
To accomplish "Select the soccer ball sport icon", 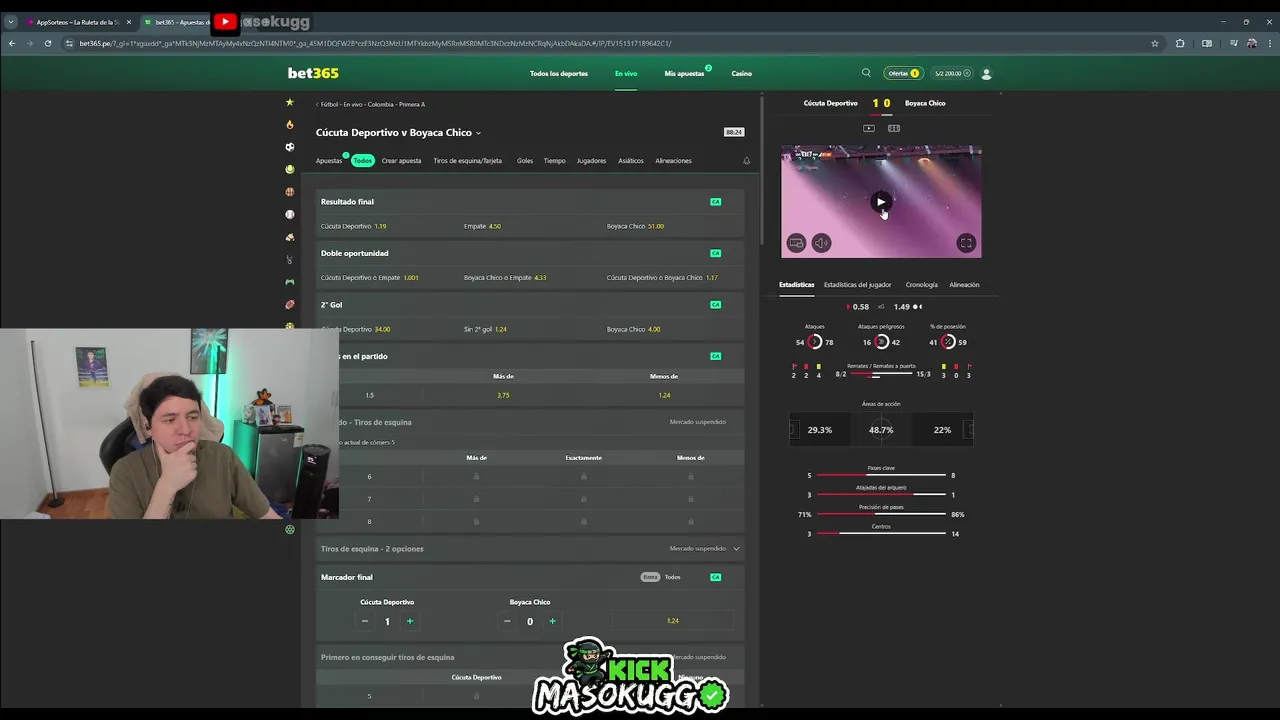I will [x=290, y=147].
